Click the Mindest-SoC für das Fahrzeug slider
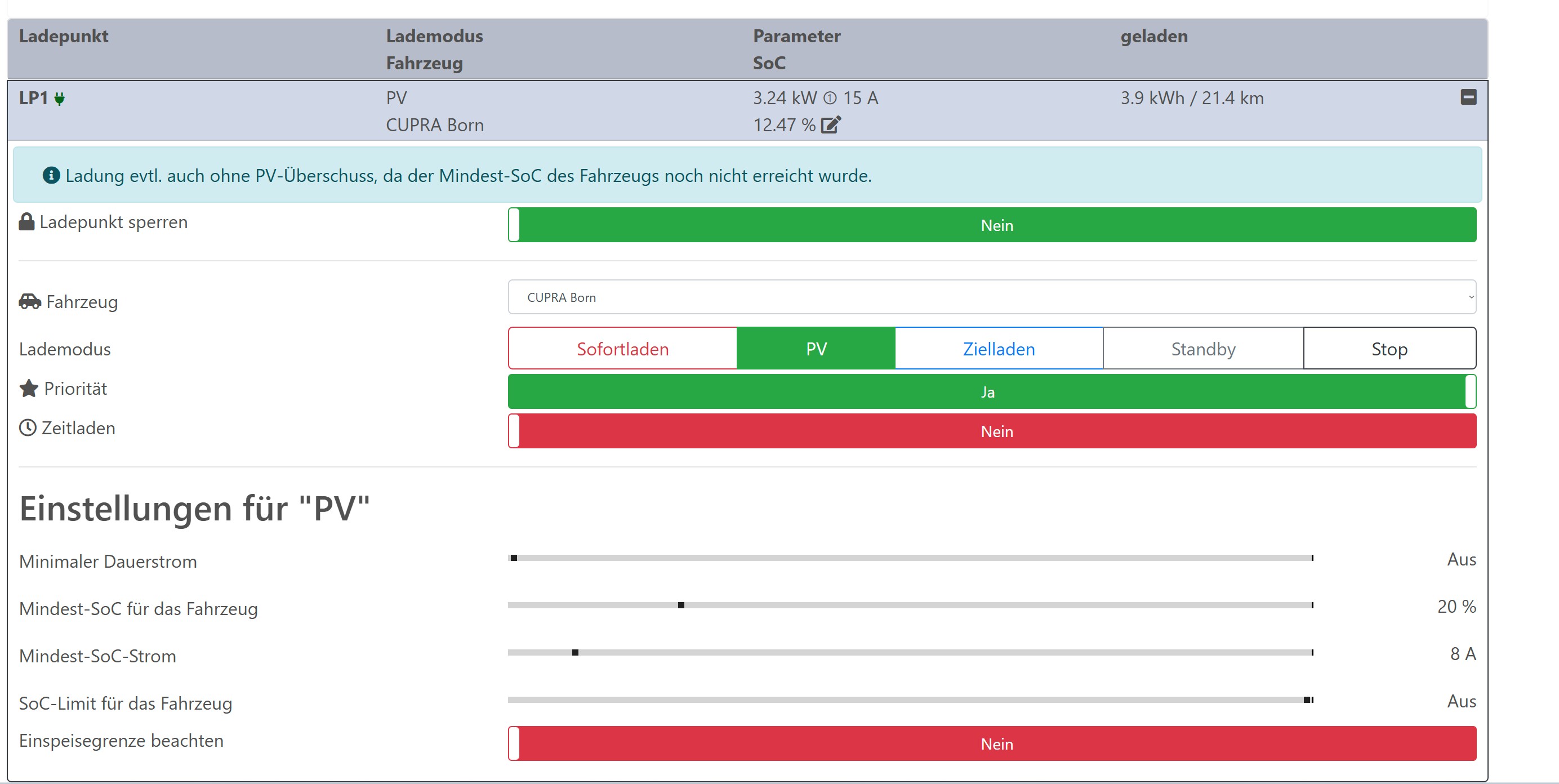 point(681,605)
